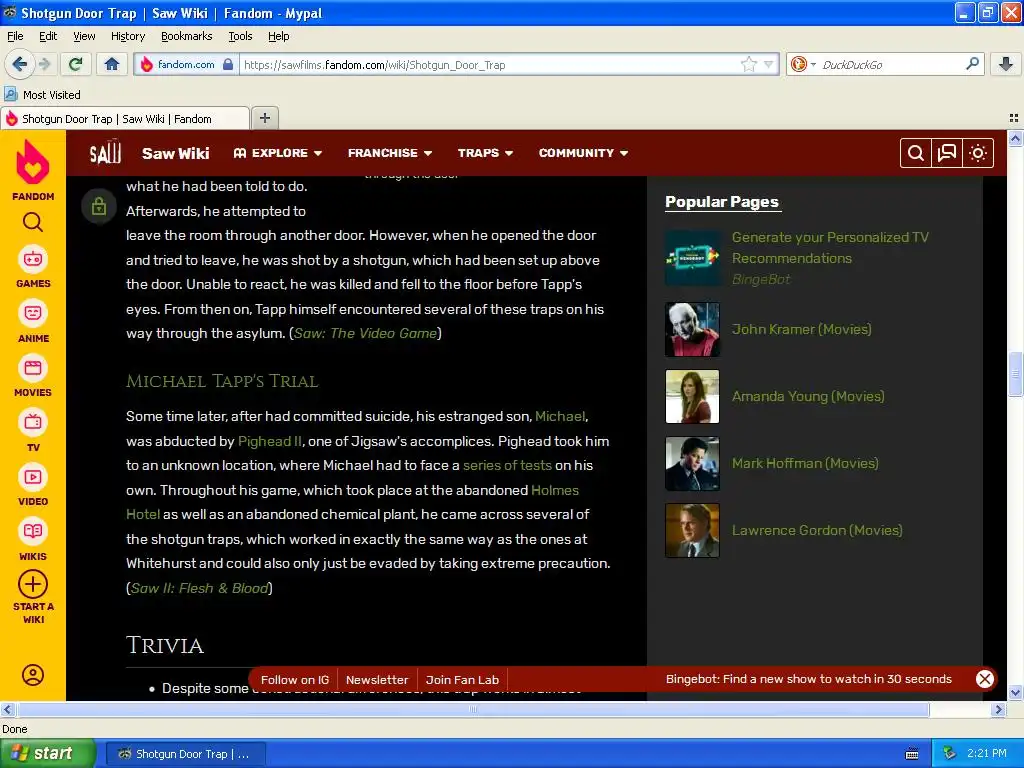1024x768 pixels.
Task: Open the discussions speech bubble icon
Action: point(946,153)
